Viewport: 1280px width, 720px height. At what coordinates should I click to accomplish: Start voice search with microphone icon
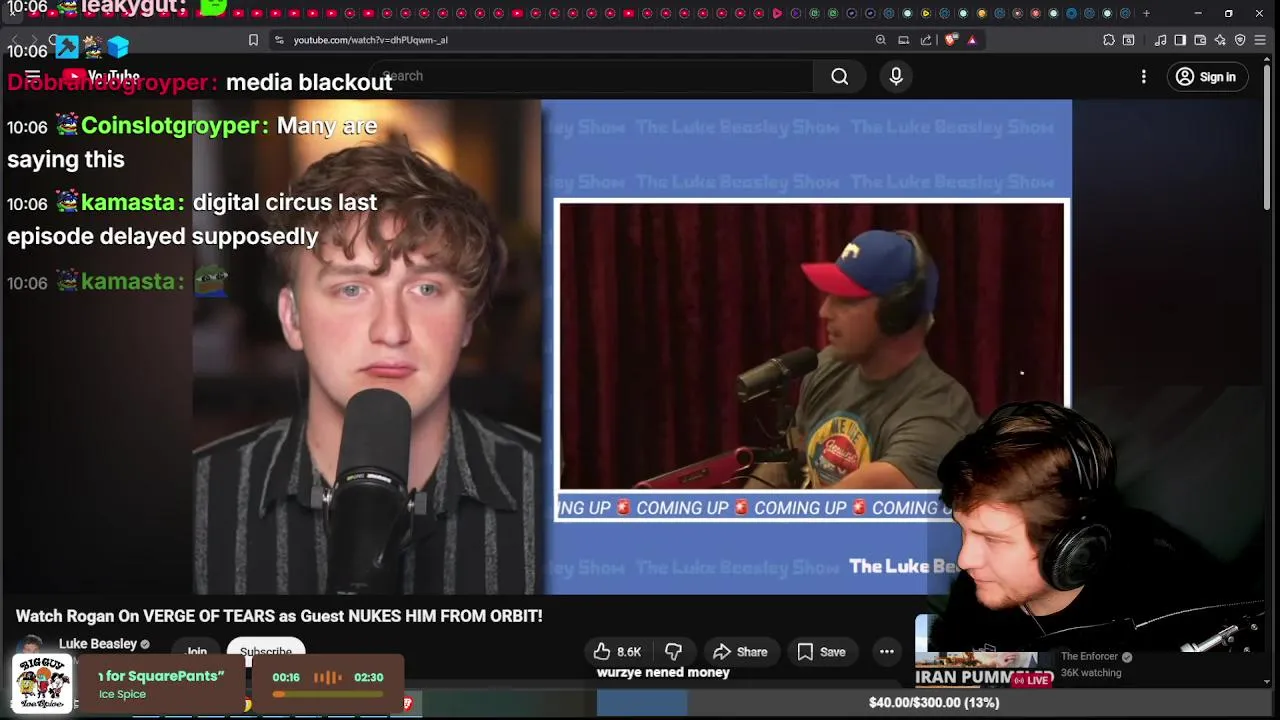pos(896,76)
